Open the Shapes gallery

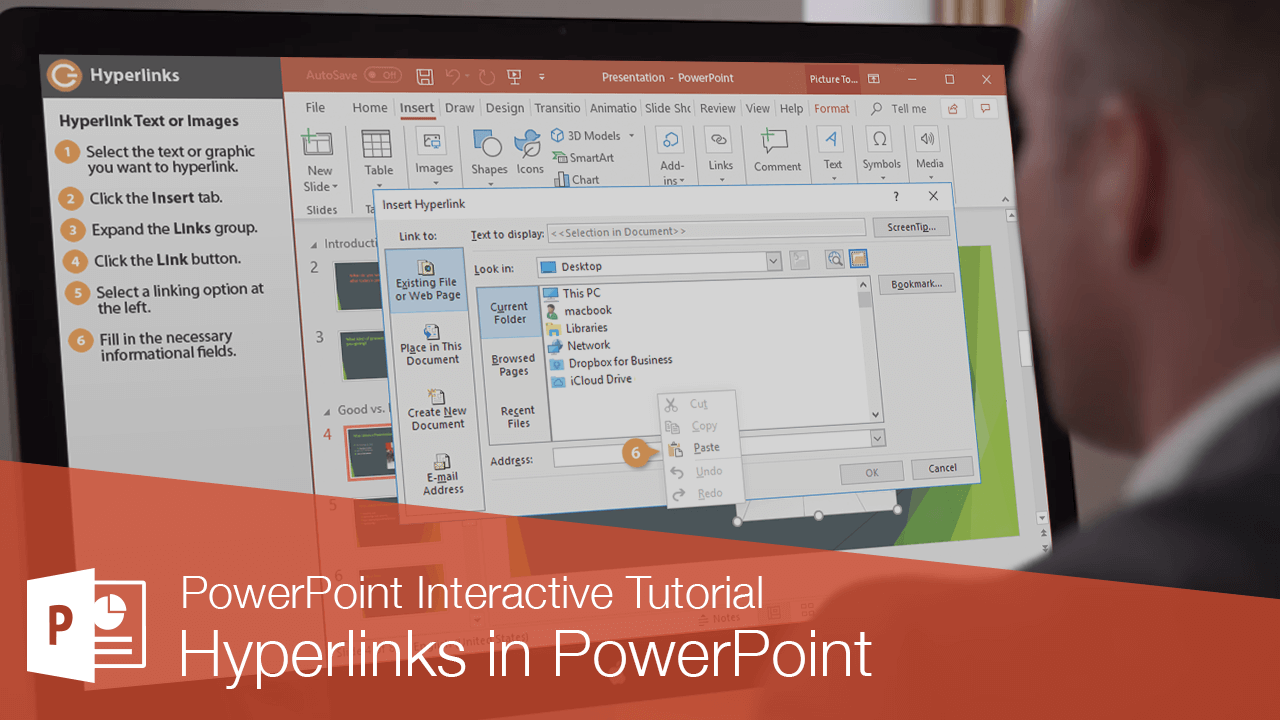coord(489,152)
